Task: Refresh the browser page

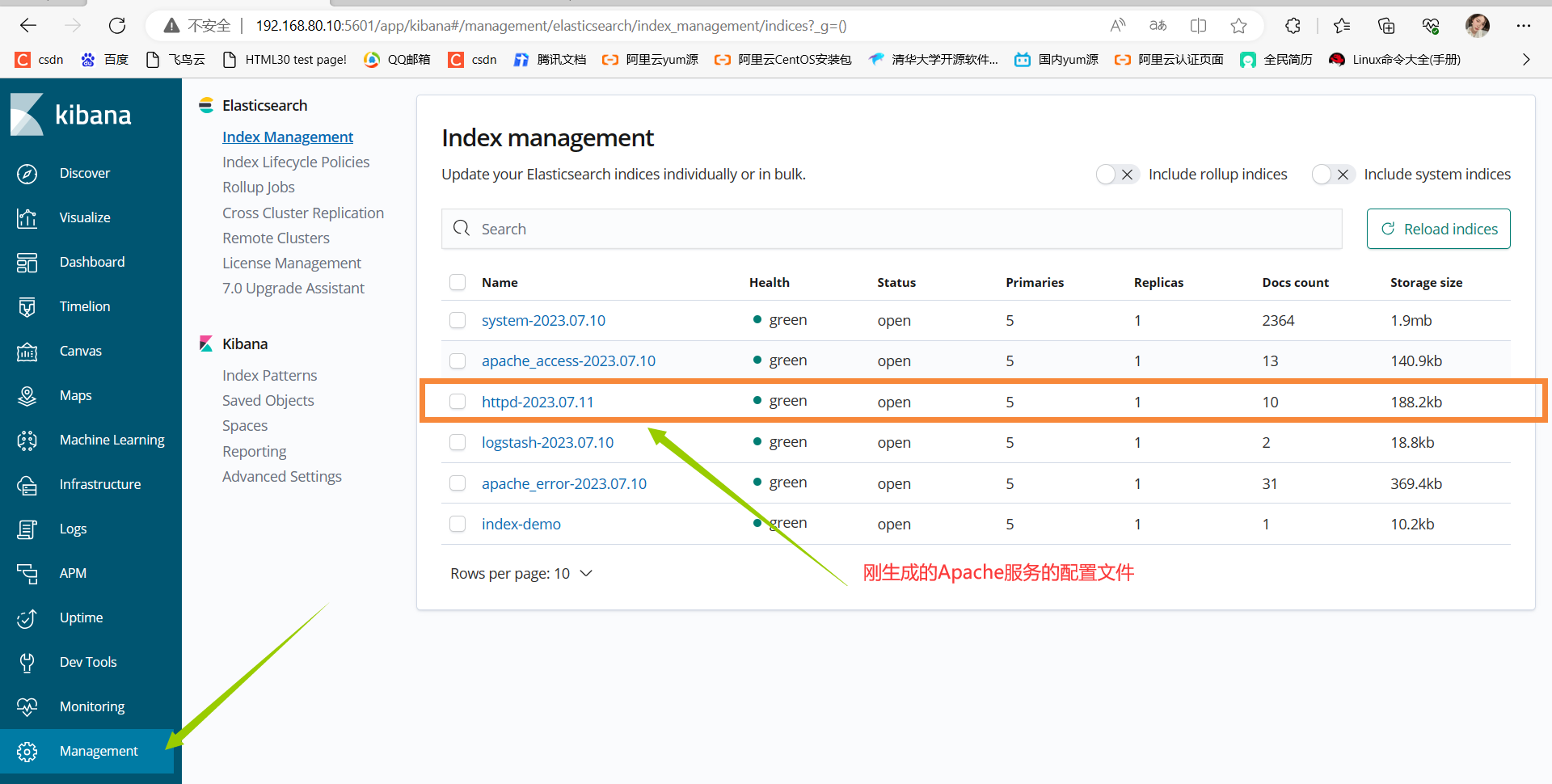Action: point(117,26)
